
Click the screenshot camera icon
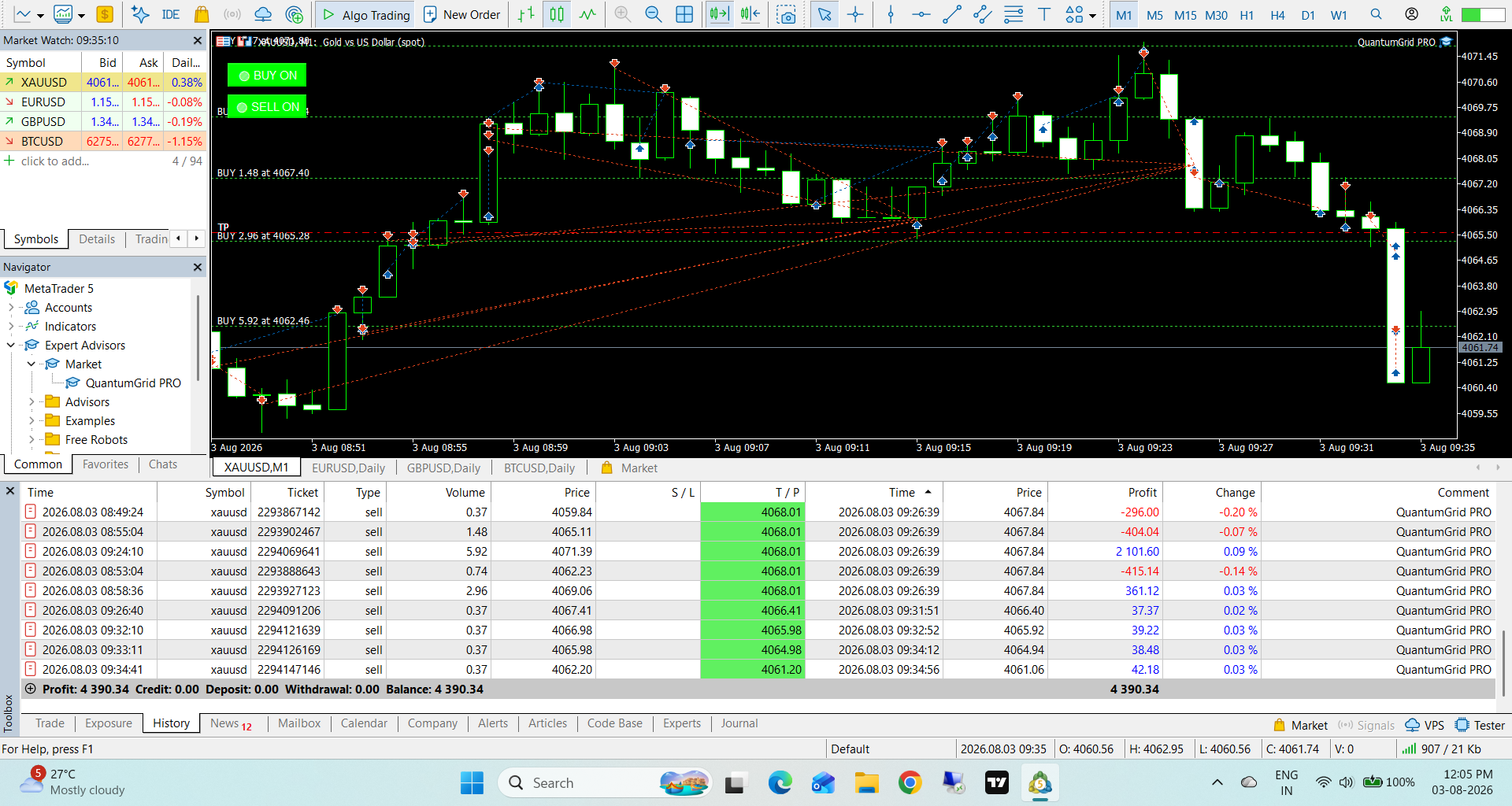click(786, 14)
